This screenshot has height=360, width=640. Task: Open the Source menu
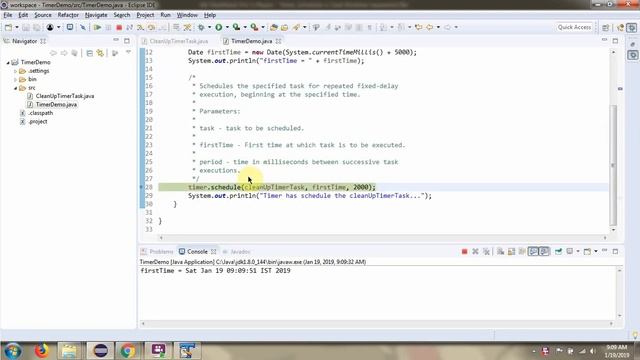[43, 15]
